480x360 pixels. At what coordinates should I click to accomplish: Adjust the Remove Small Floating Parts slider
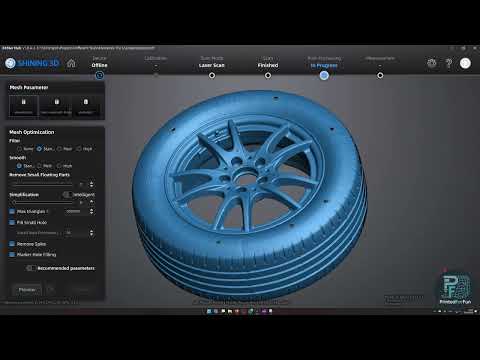click(42, 184)
